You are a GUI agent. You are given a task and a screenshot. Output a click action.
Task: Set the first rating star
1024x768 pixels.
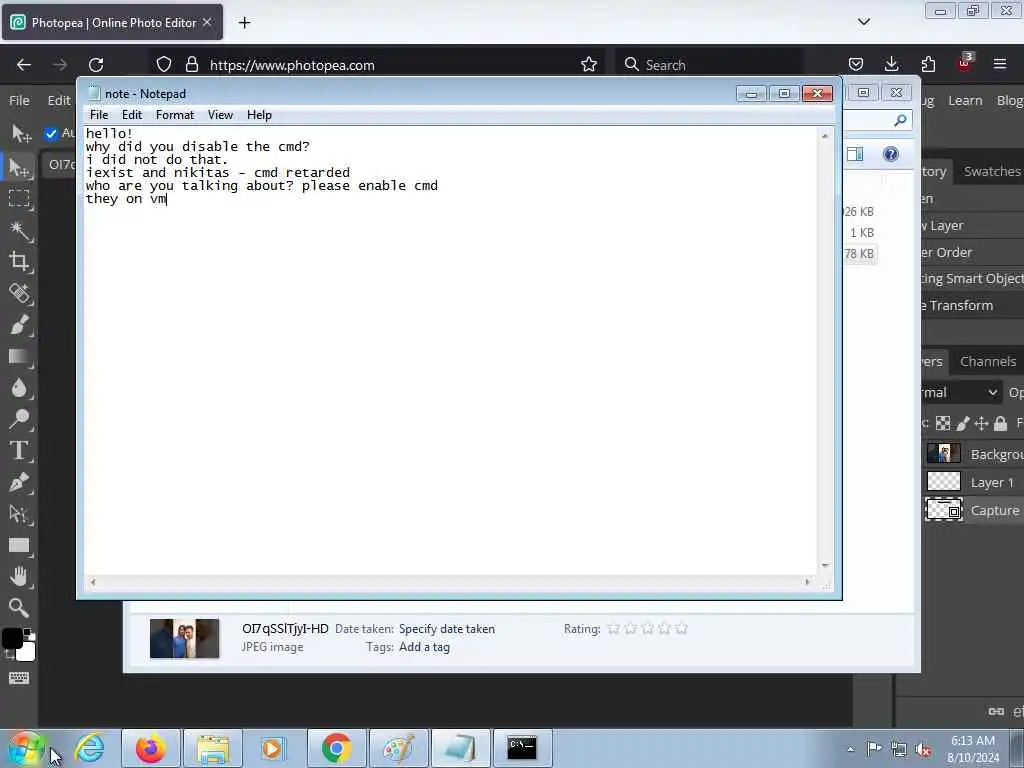click(613, 628)
